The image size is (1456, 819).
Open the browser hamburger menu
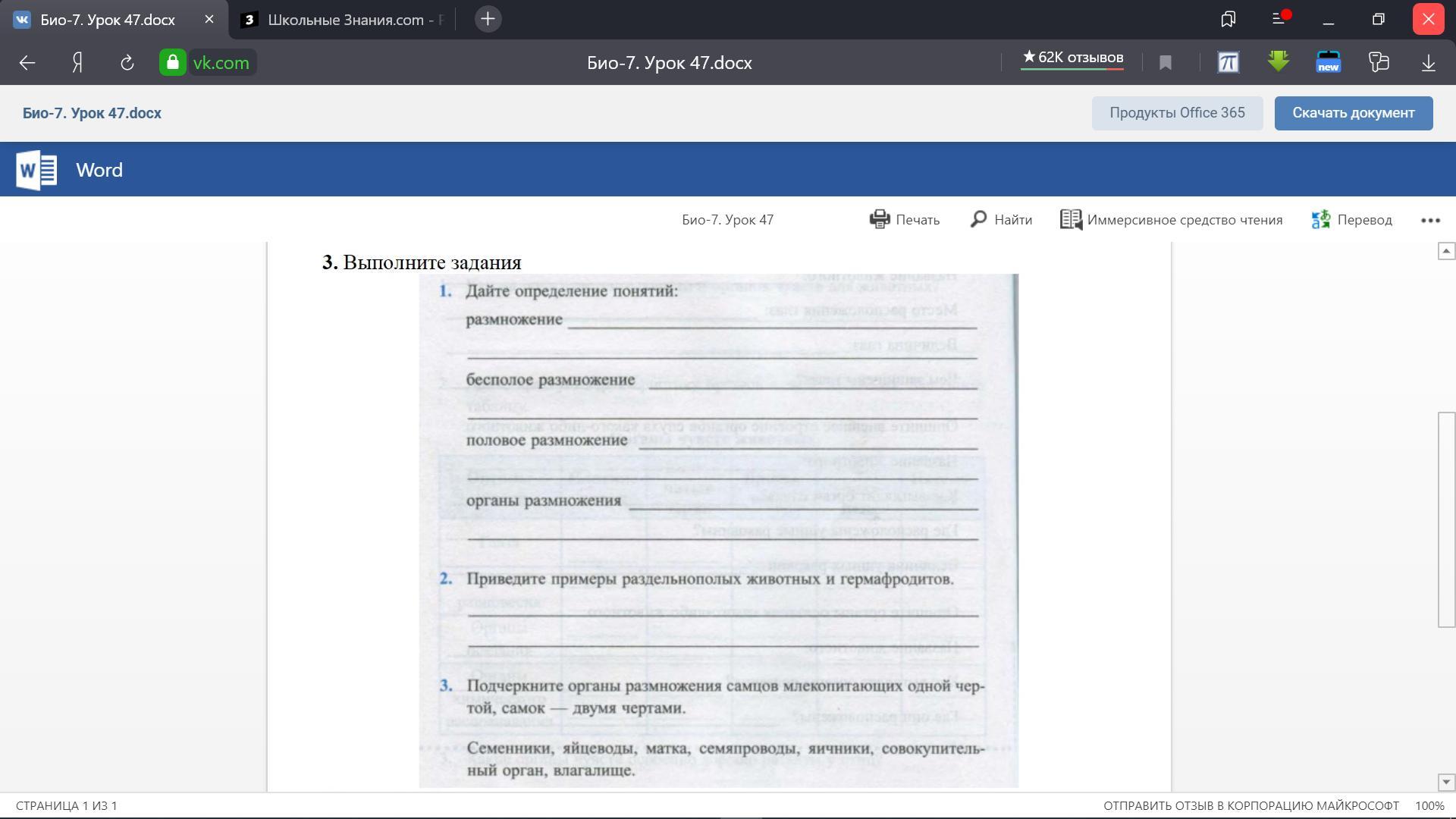(x=1279, y=19)
